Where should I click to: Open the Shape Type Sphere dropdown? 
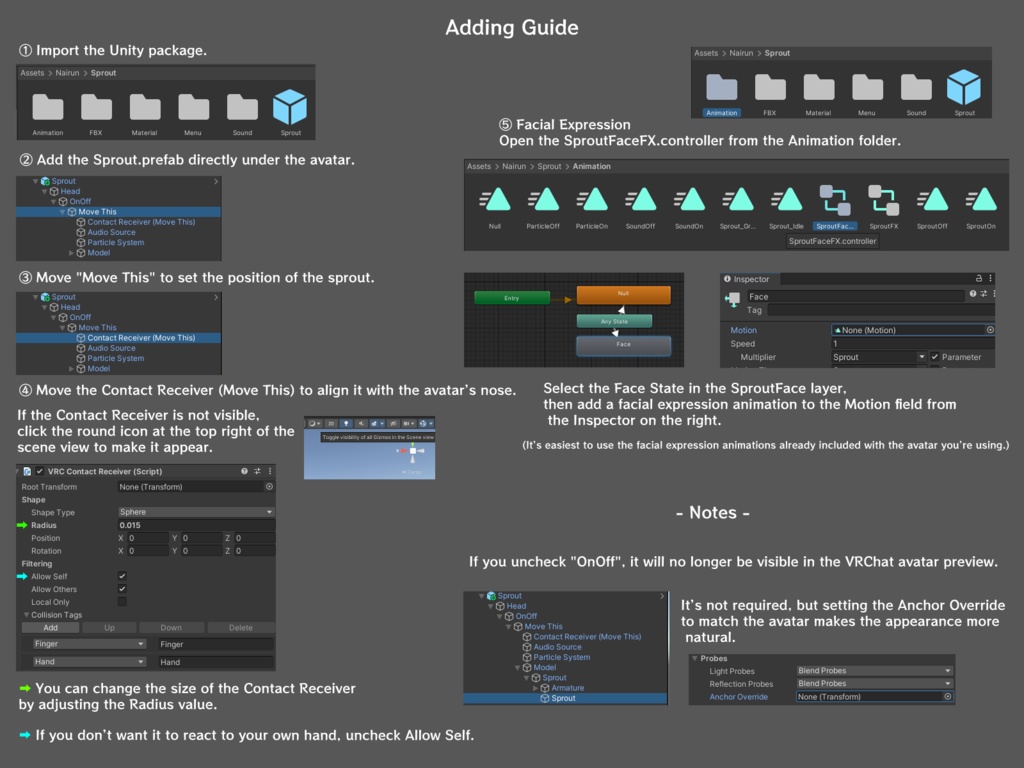click(196, 512)
